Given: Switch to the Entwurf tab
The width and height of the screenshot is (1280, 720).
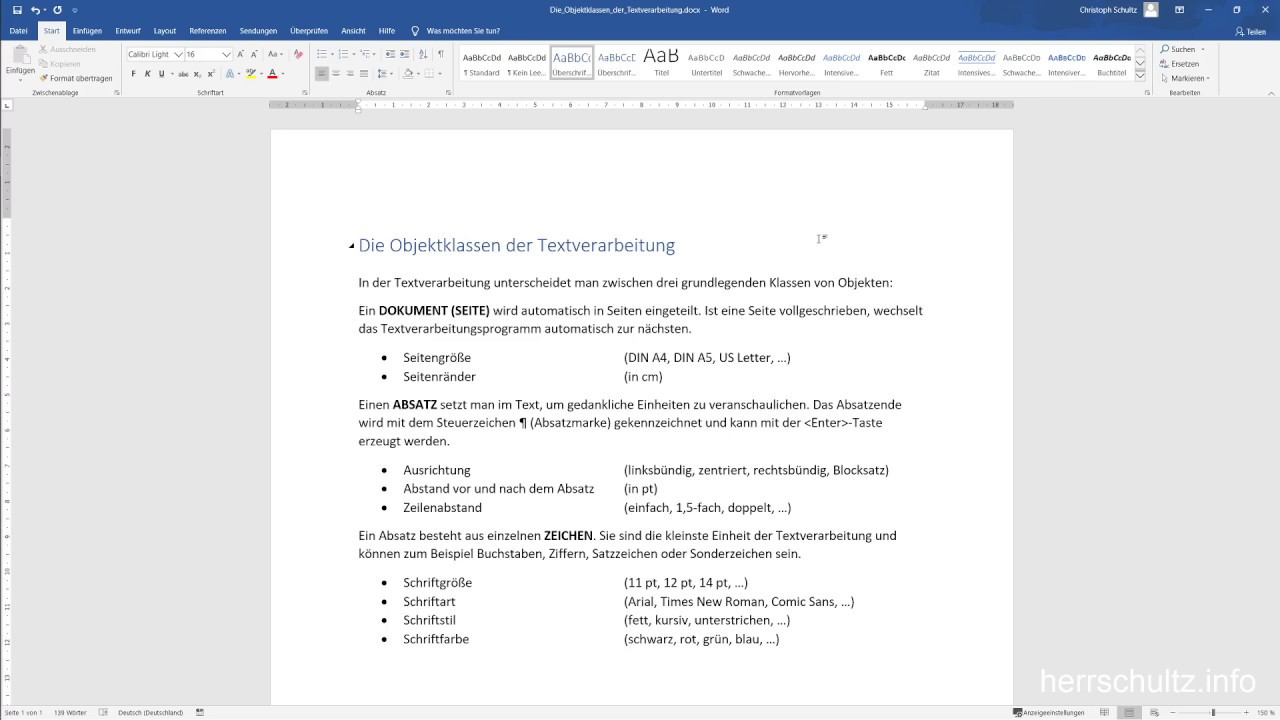Looking at the screenshot, I should click(x=128, y=31).
